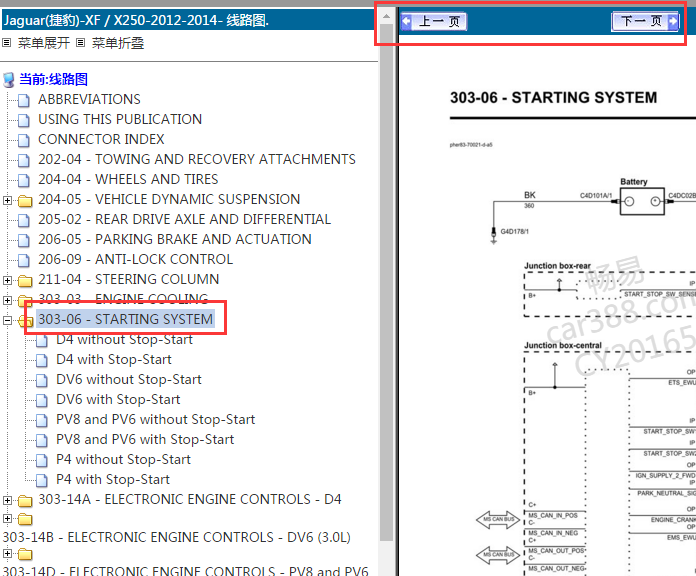Click the 菜单展开 expand icon

point(6,43)
